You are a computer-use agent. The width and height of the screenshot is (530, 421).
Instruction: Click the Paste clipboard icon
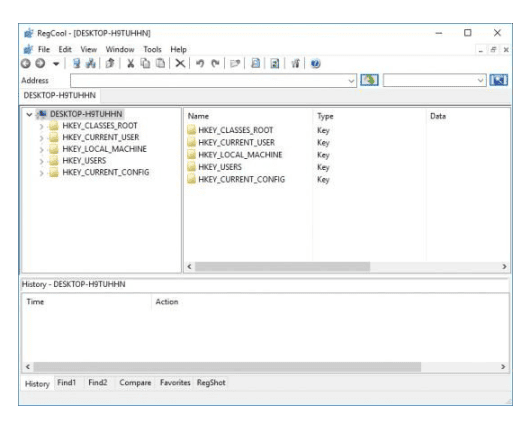(160, 64)
